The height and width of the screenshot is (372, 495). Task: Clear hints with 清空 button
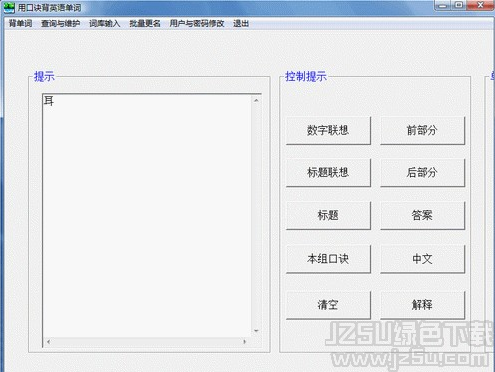328,305
